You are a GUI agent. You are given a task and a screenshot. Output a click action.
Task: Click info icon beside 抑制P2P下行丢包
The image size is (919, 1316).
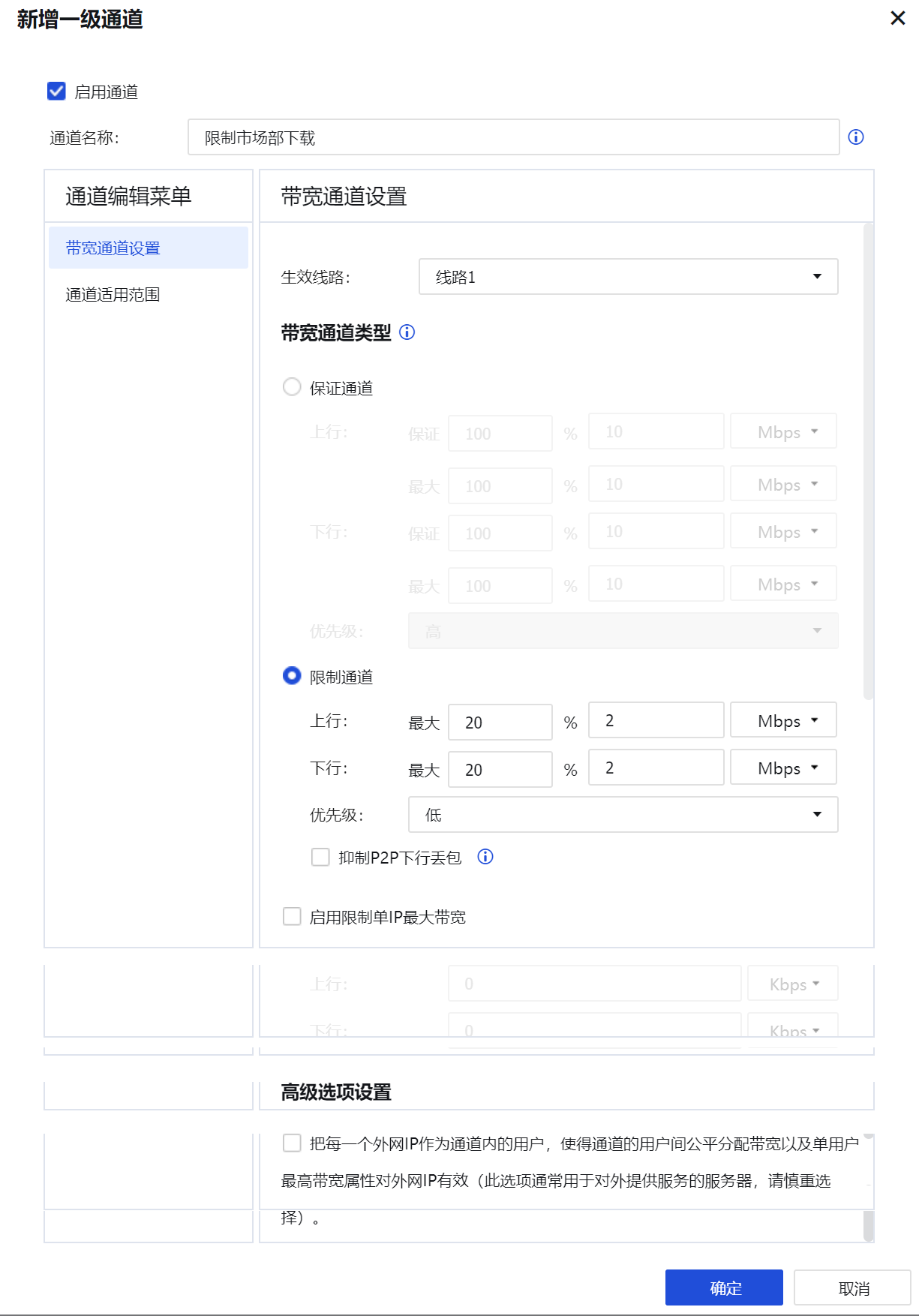point(485,857)
